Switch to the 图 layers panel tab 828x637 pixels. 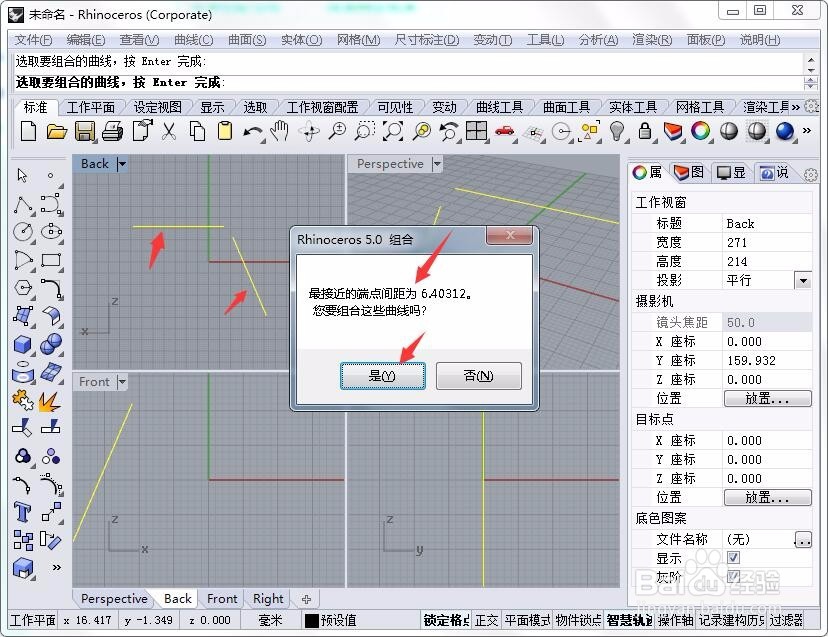689,172
